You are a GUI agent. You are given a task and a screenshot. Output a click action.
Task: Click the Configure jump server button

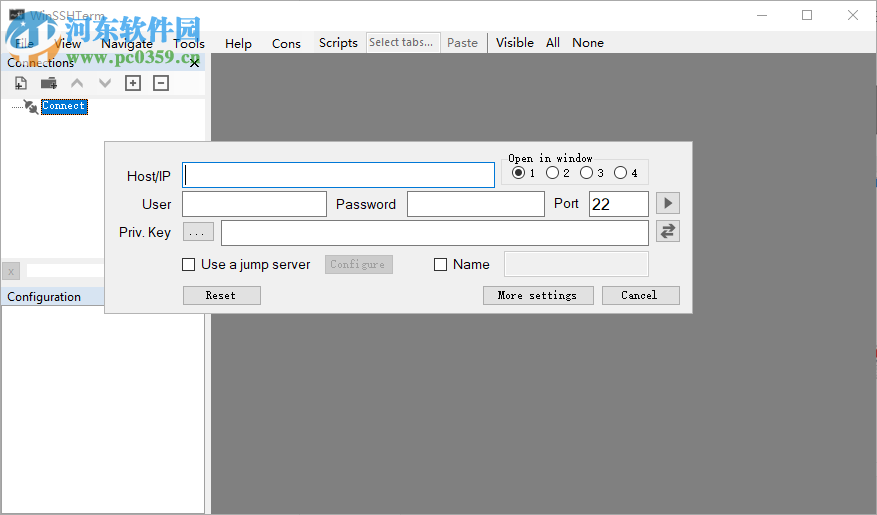359,264
